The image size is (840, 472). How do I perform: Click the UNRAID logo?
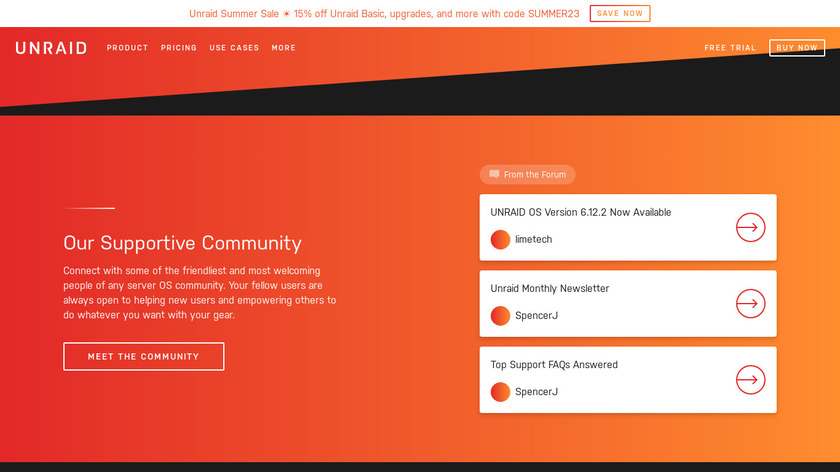[51, 48]
